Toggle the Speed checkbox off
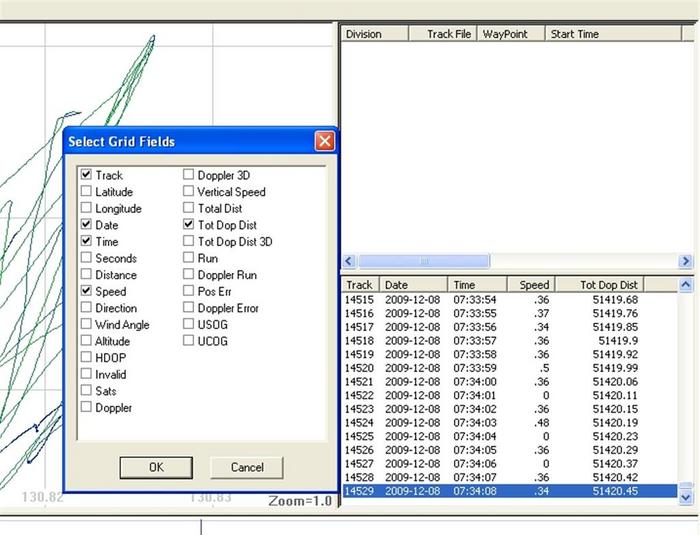The width and height of the screenshot is (700, 535). [x=87, y=292]
